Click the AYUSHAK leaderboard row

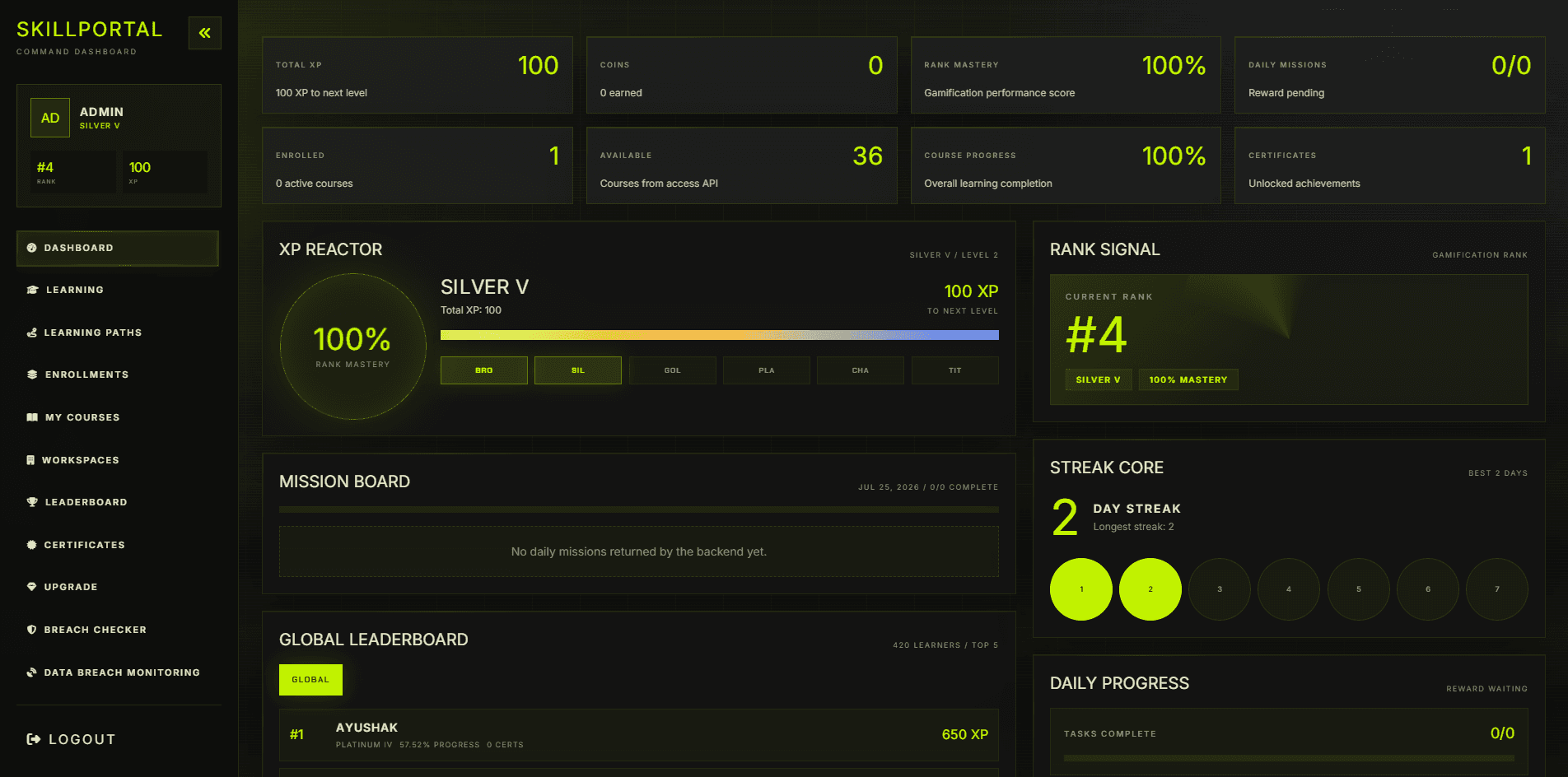pos(639,735)
